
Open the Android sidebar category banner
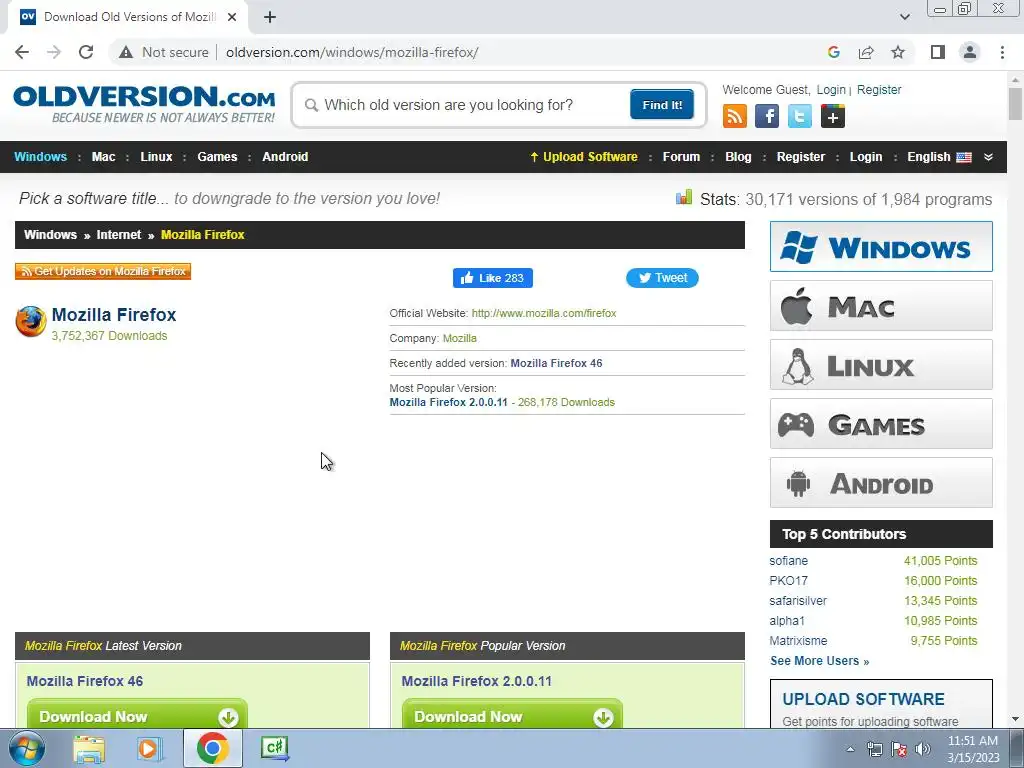pos(881,483)
